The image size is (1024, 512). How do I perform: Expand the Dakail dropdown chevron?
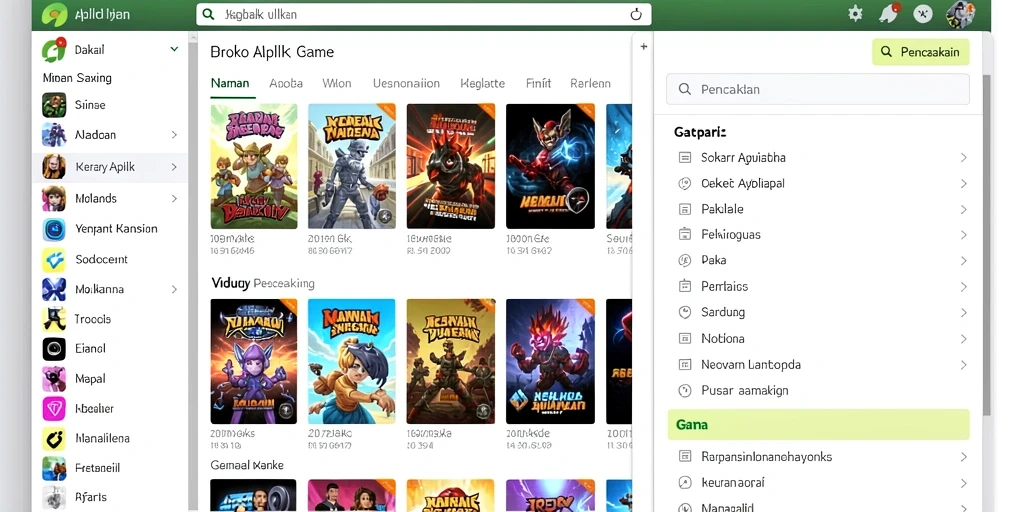(x=174, y=50)
